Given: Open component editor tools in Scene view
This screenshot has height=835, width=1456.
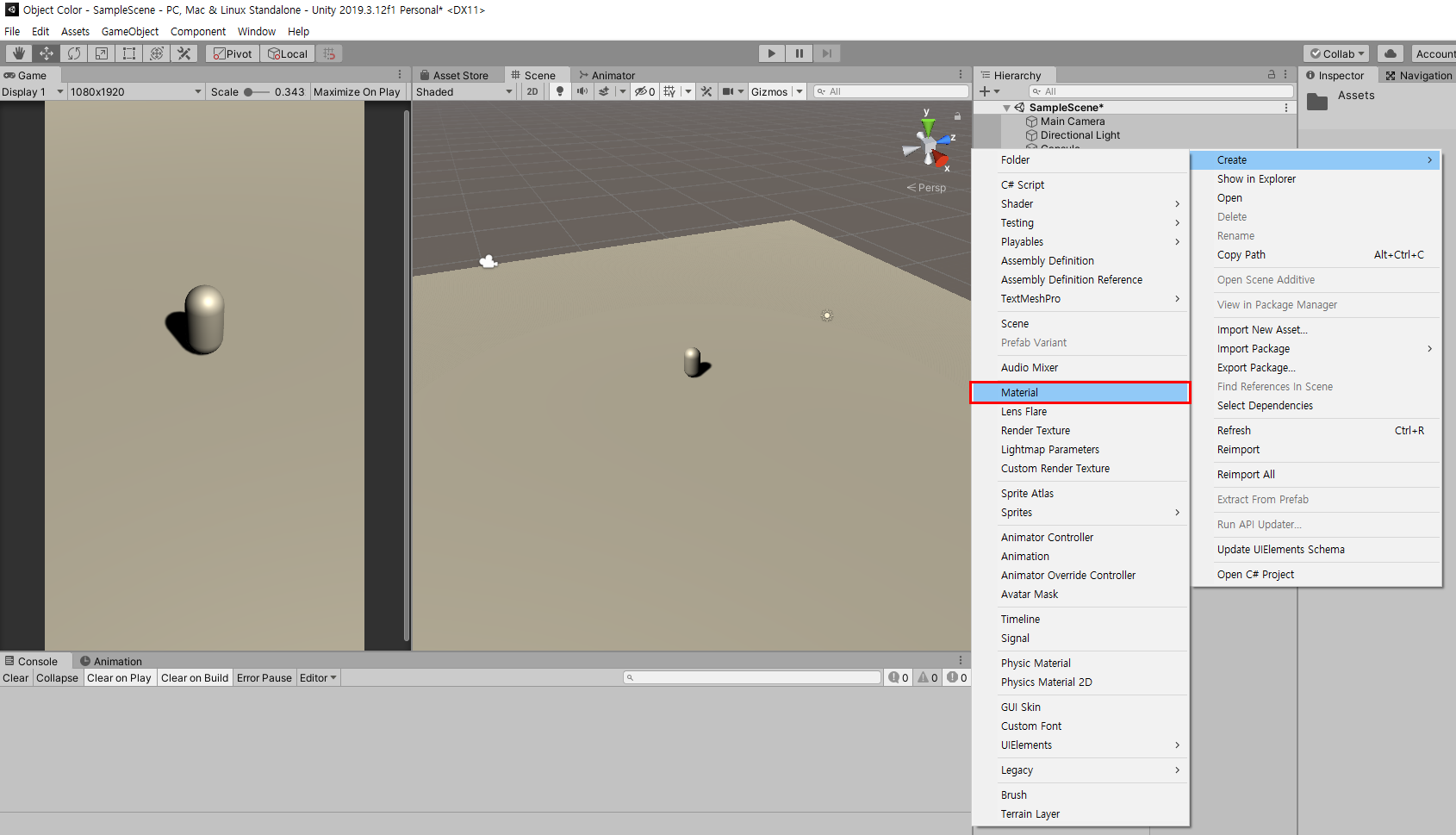Looking at the screenshot, I should [706, 91].
